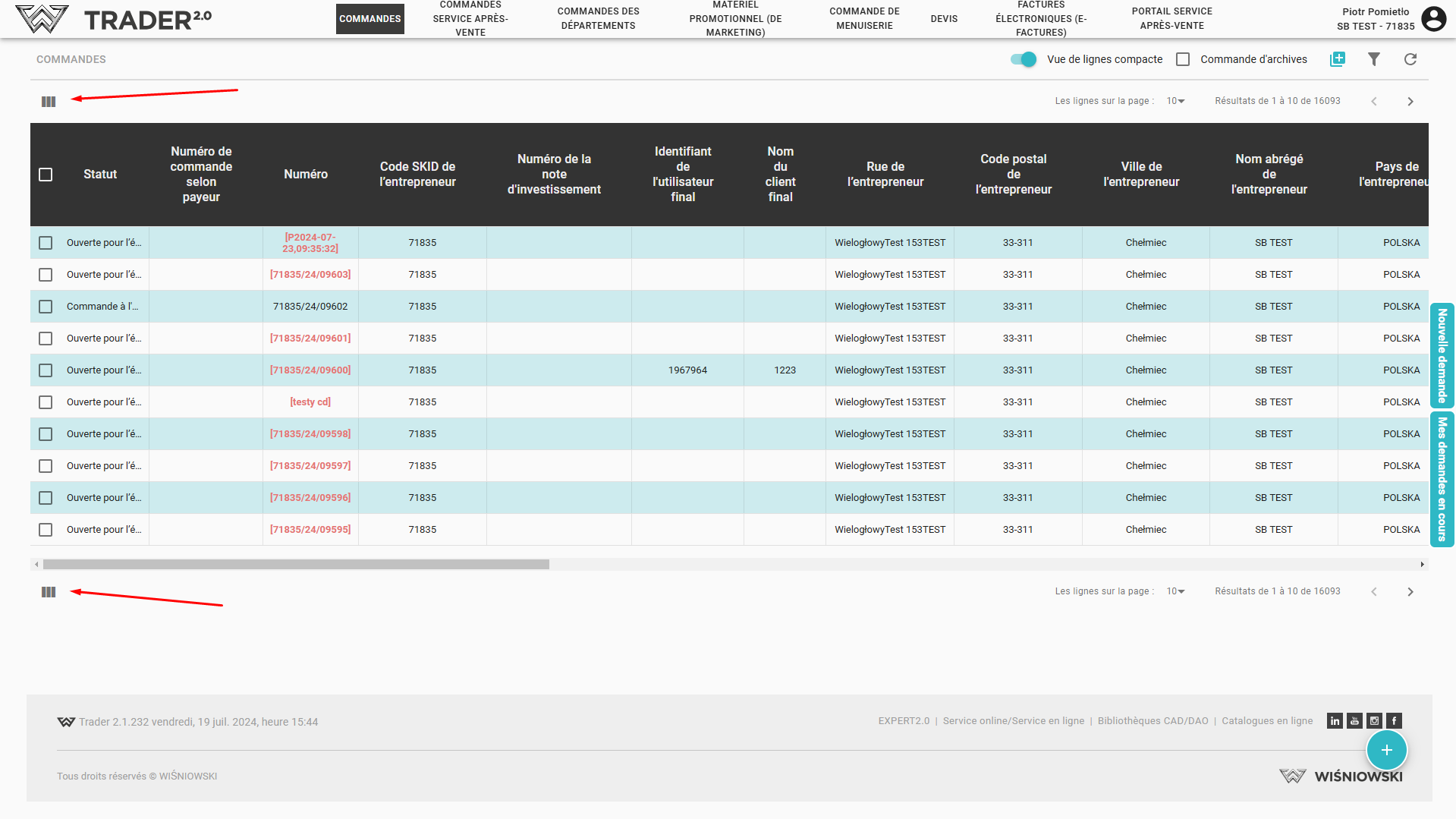Open column chooser icon above the table

(49, 102)
